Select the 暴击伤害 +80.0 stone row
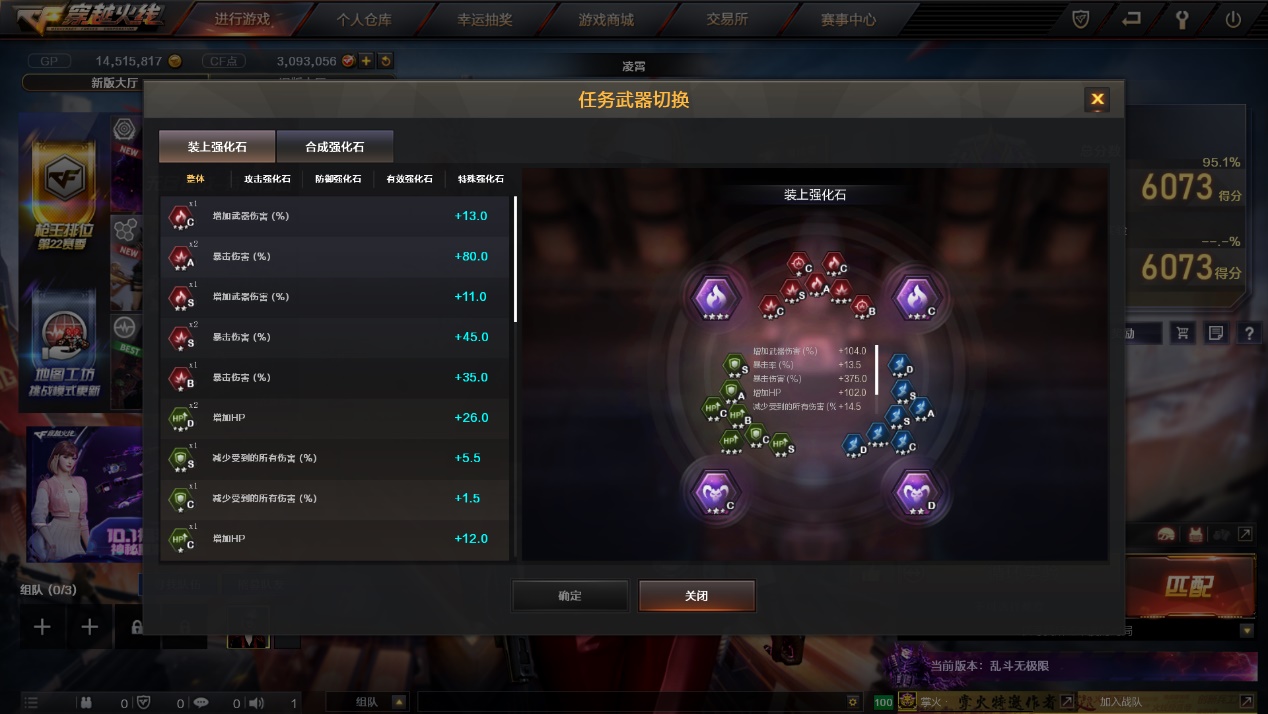The height and width of the screenshot is (714, 1268). tap(337, 257)
